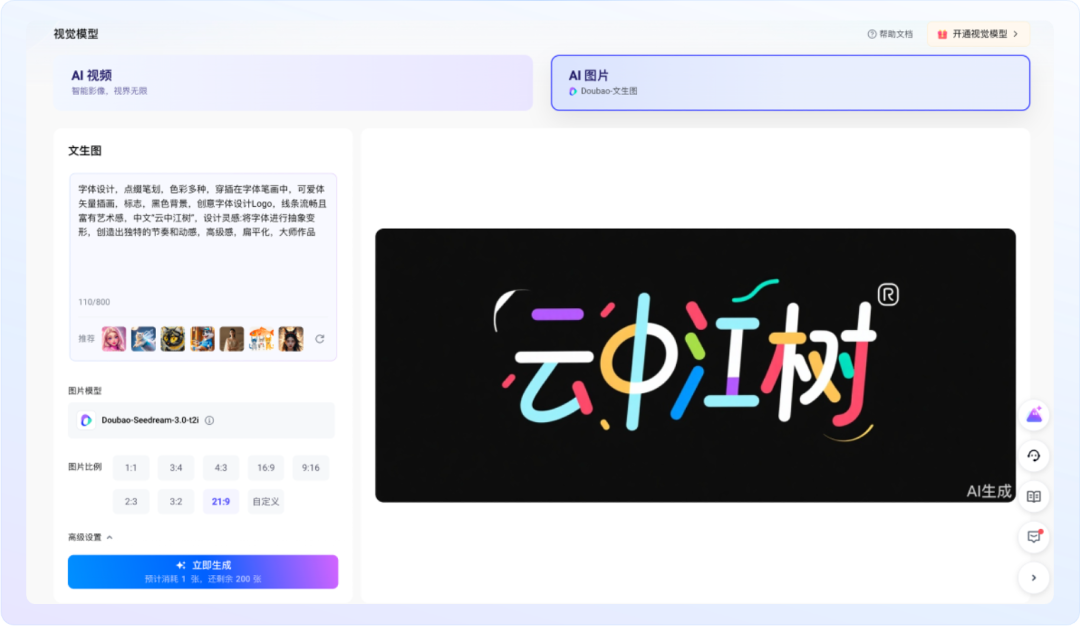The width and height of the screenshot is (1080, 626).
Task: Expand the right sidebar with the chevron button
Action: pyautogui.click(x=1034, y=578)
